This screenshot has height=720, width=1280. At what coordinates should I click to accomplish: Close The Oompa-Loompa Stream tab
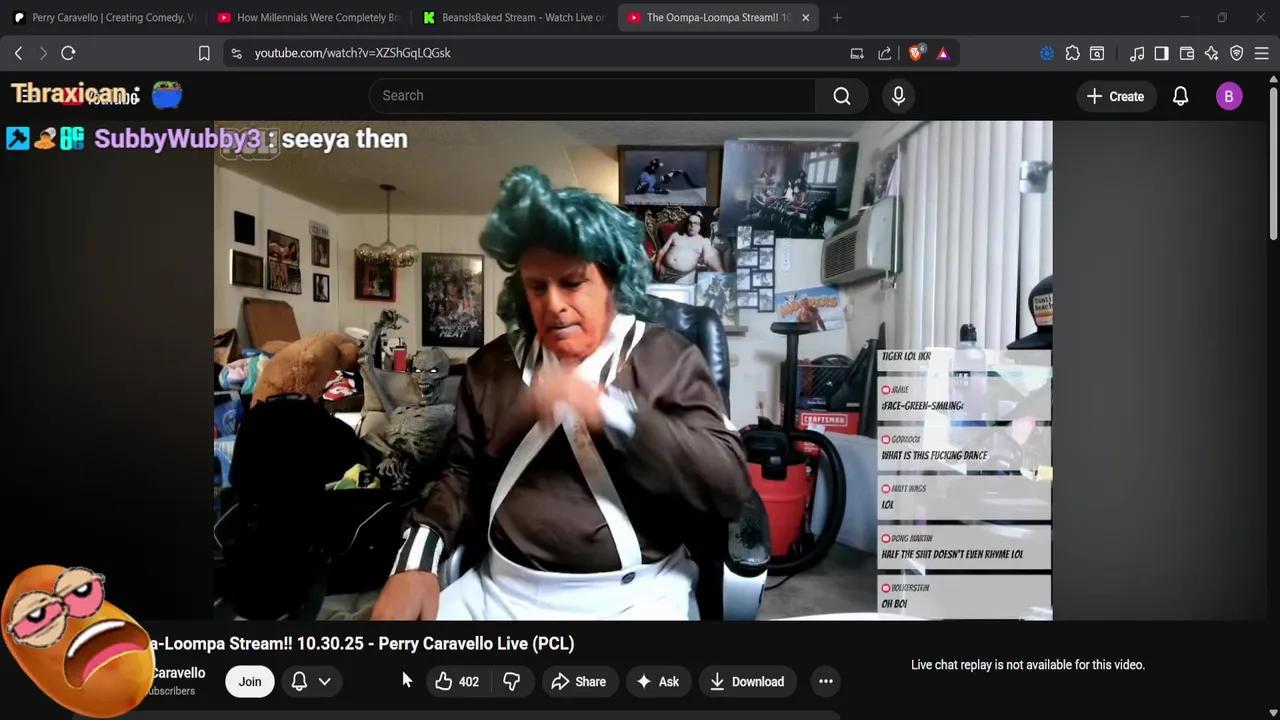(805, 17)
